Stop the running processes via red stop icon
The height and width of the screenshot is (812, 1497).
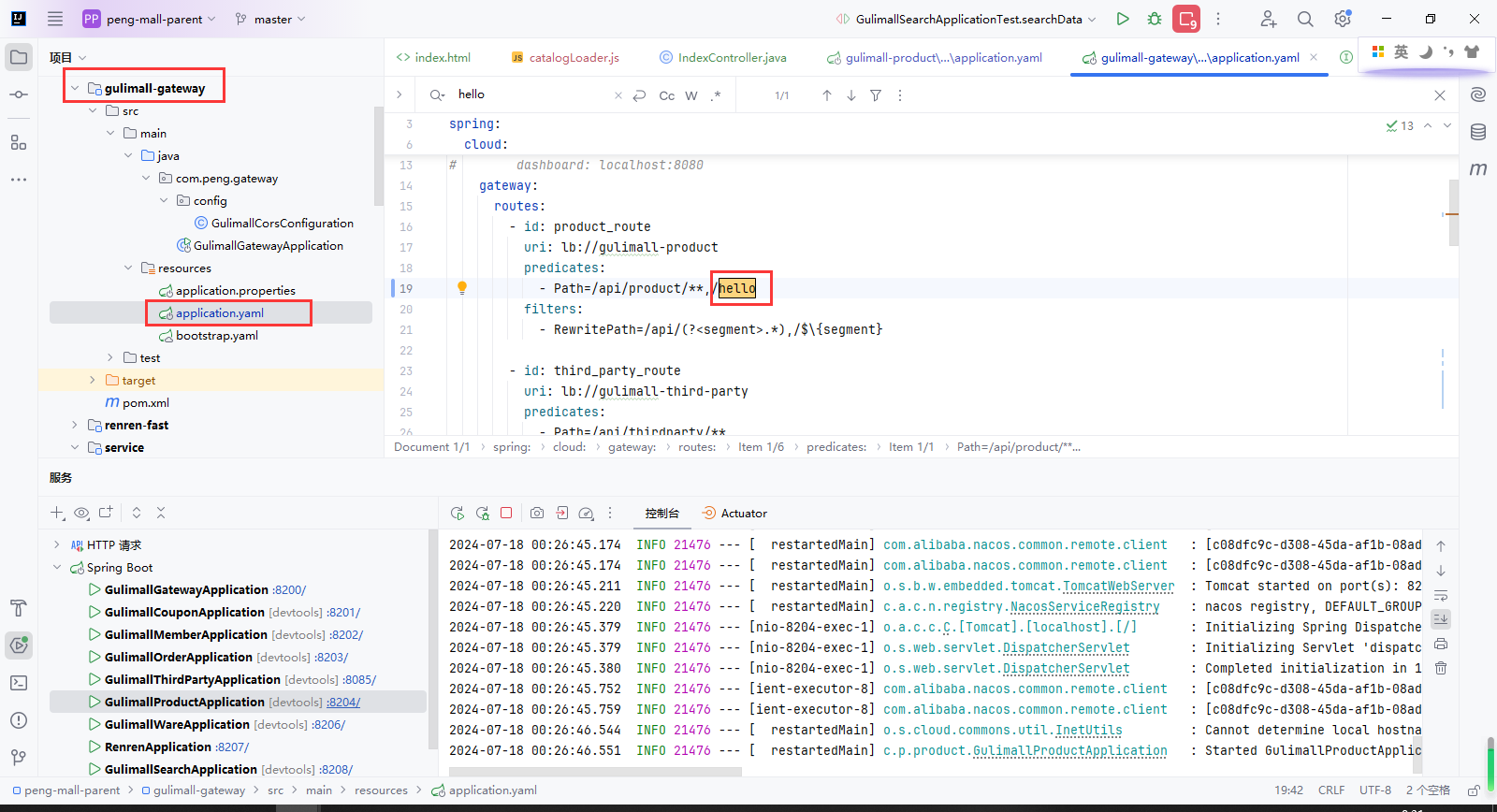point(1187,19)
